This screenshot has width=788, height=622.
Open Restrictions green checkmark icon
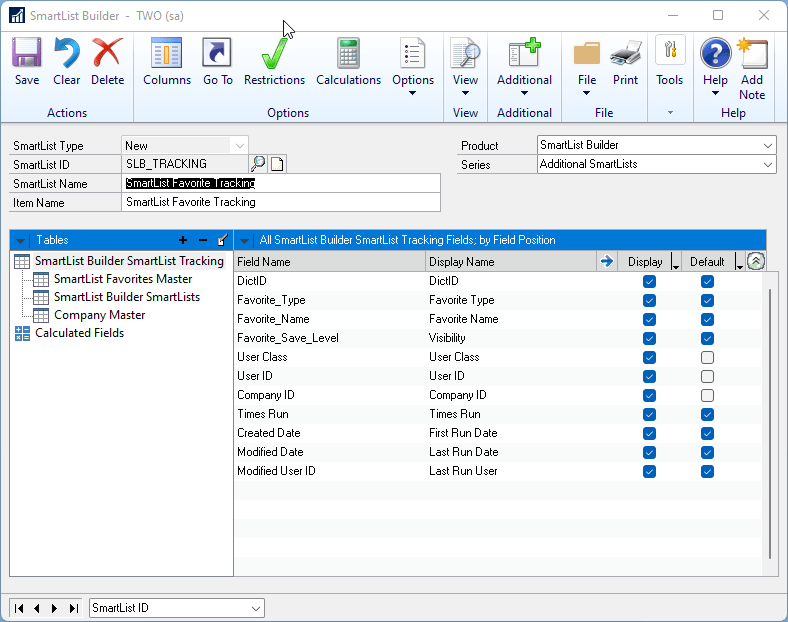click(274, 53)
